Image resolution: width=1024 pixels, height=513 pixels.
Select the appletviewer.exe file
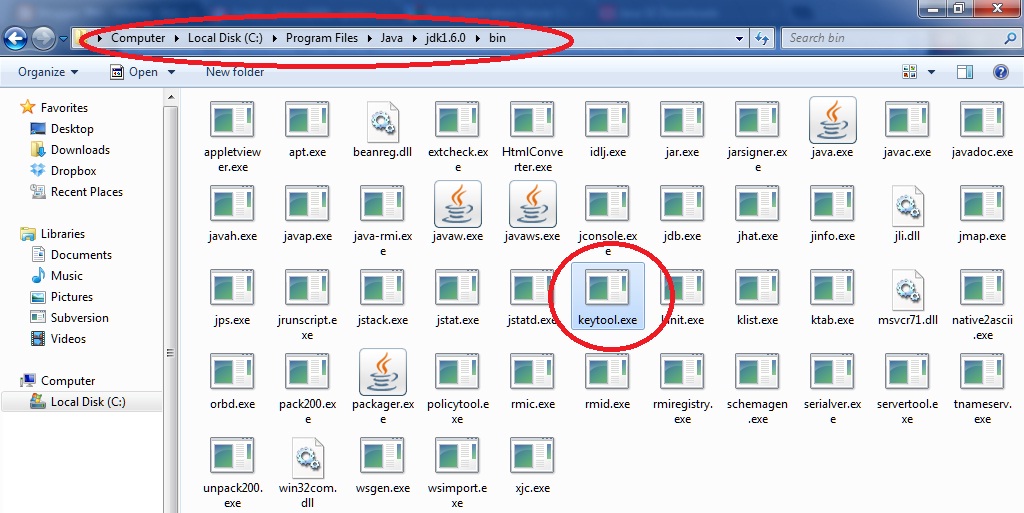232,136
